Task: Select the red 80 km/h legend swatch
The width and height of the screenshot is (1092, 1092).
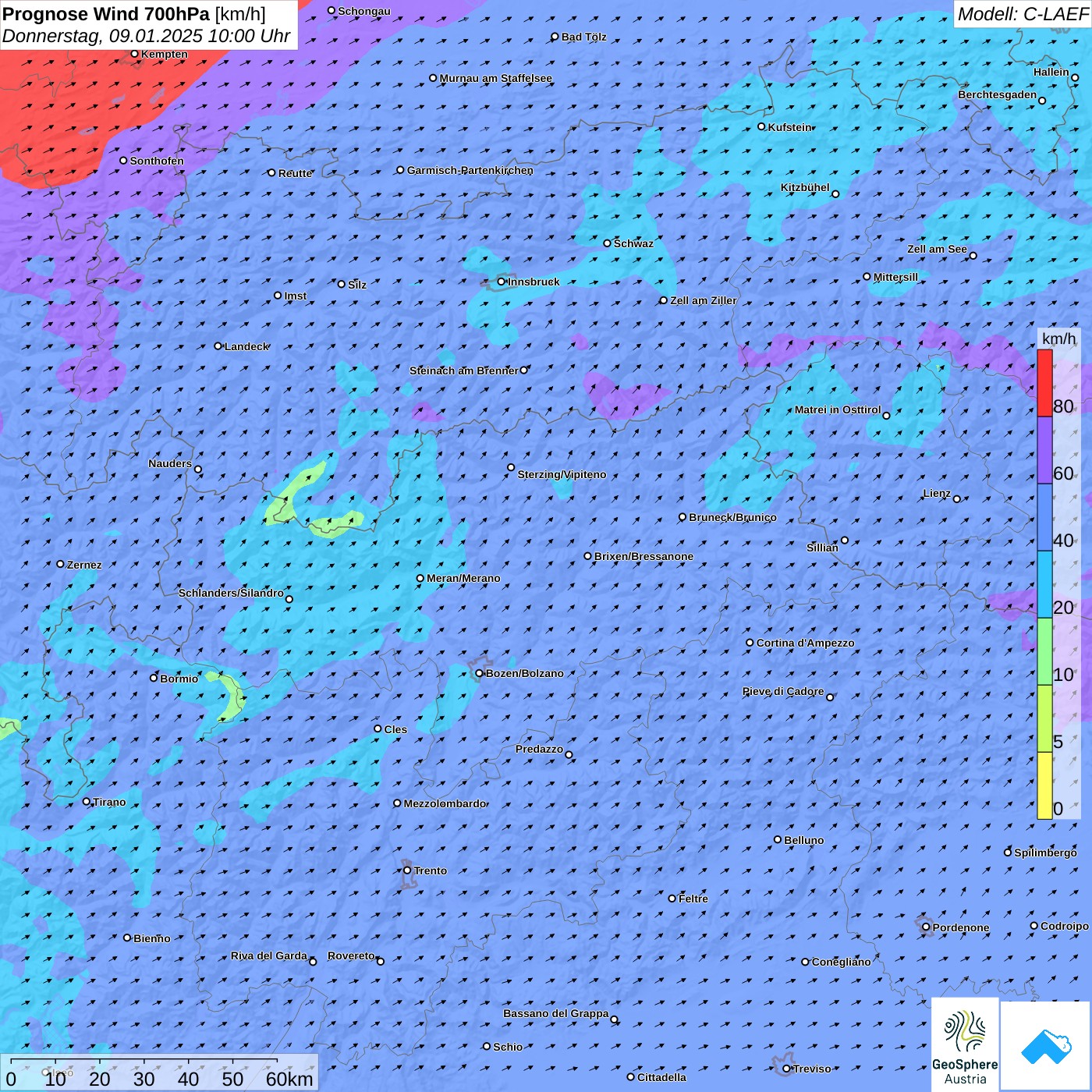Action: coord(1044,383)
